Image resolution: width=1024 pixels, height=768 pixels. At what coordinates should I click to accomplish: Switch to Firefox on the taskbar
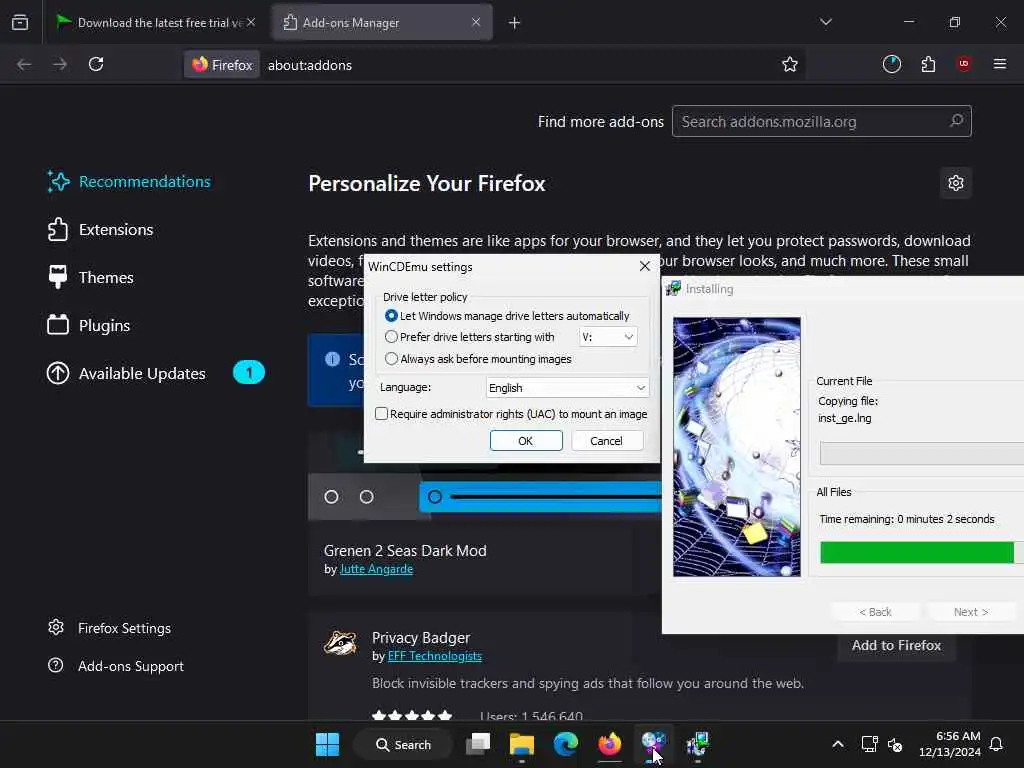click(x=609, y=744)
